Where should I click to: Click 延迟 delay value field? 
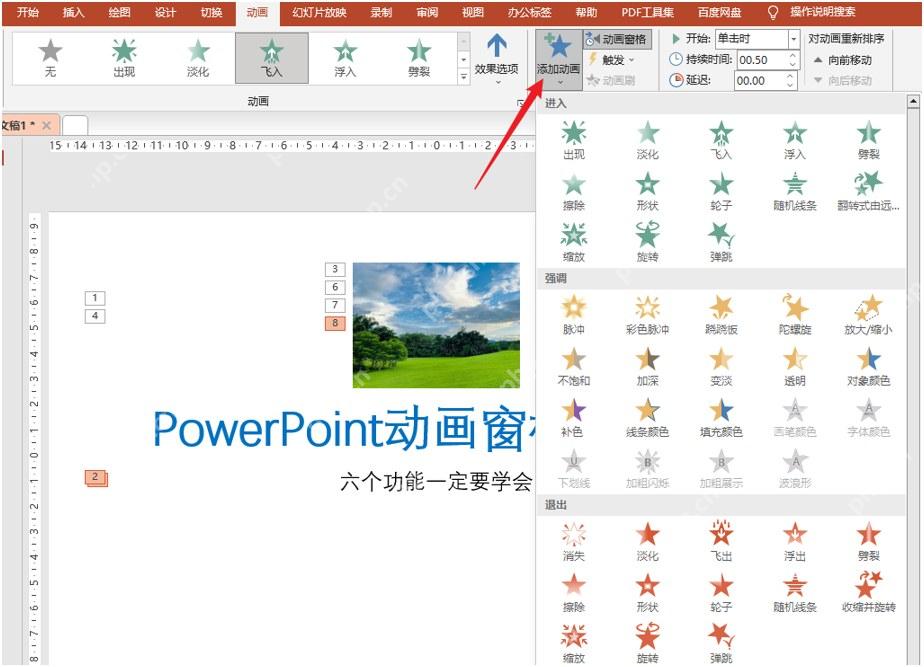pos(760,80)
